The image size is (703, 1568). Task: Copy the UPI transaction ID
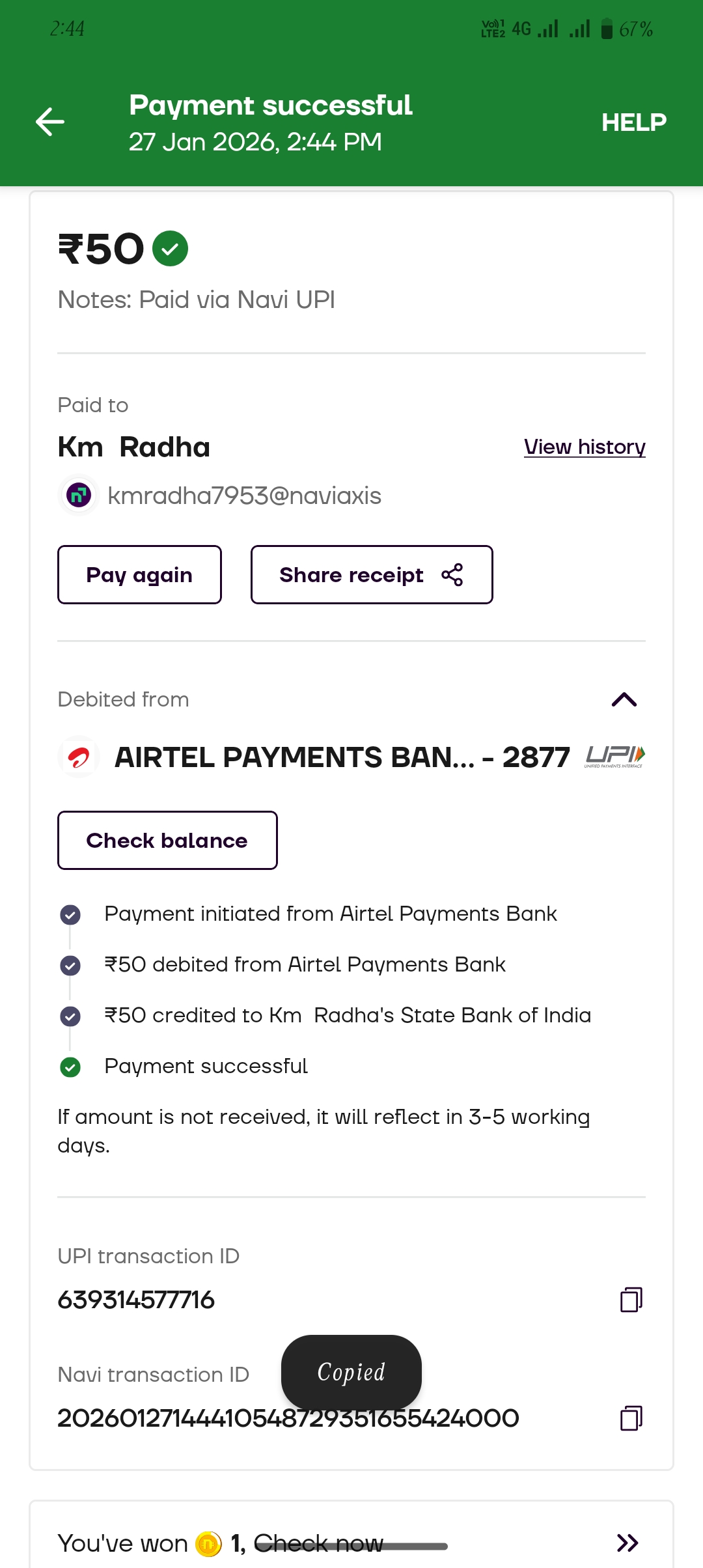click(631, 1300)
